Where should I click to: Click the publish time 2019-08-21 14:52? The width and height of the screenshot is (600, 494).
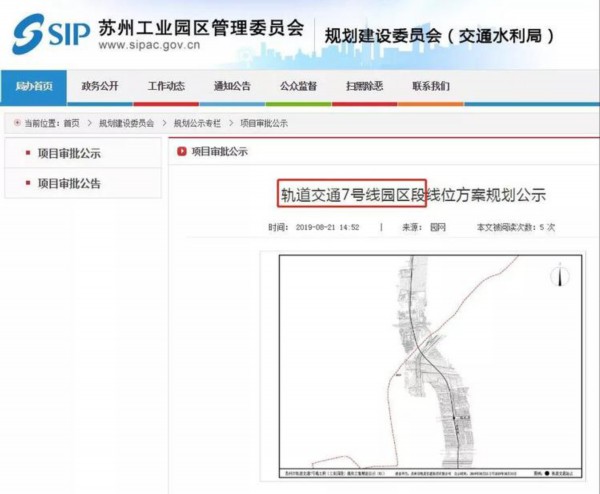[328, 227]
